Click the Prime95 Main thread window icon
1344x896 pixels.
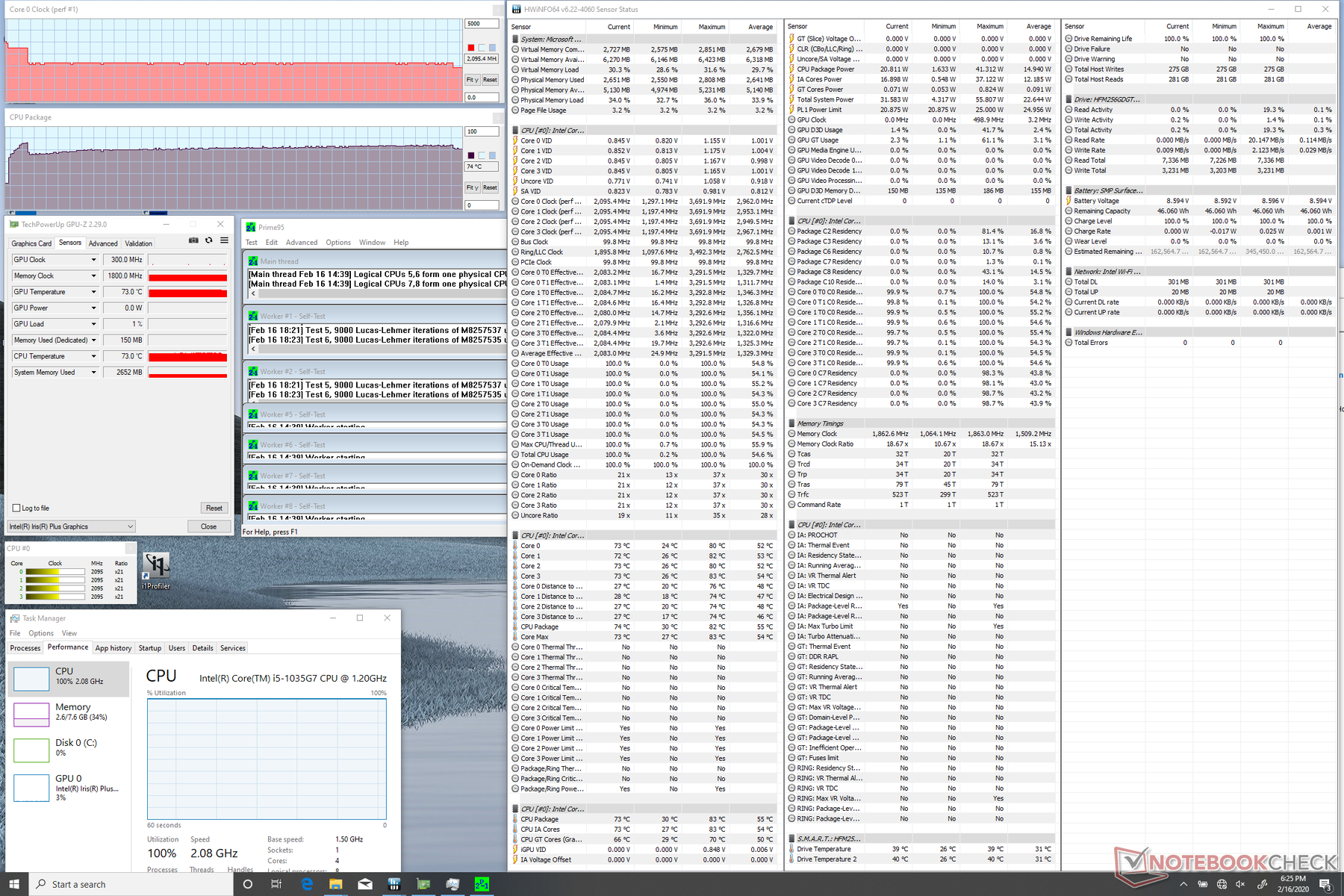pos(252,261)
